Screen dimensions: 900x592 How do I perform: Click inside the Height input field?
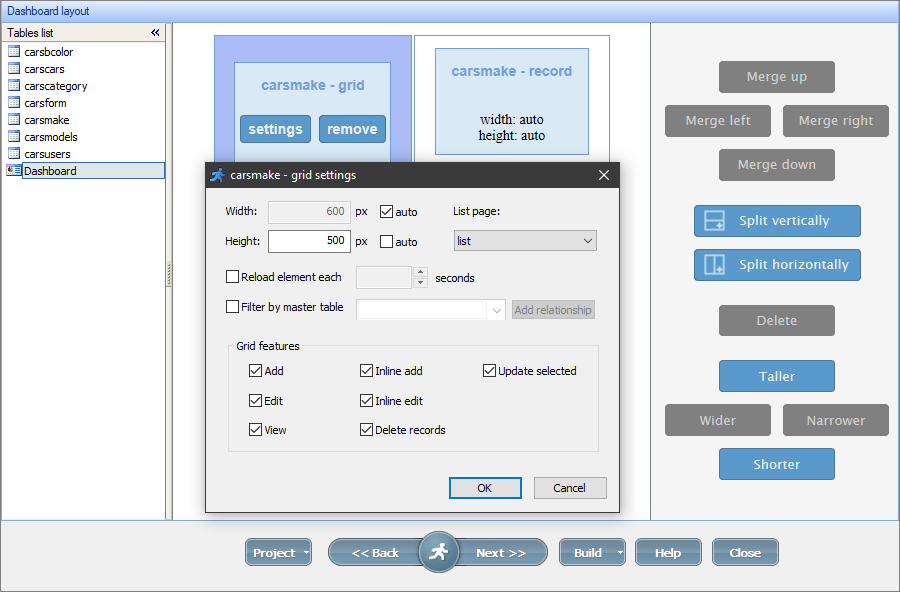310,241
